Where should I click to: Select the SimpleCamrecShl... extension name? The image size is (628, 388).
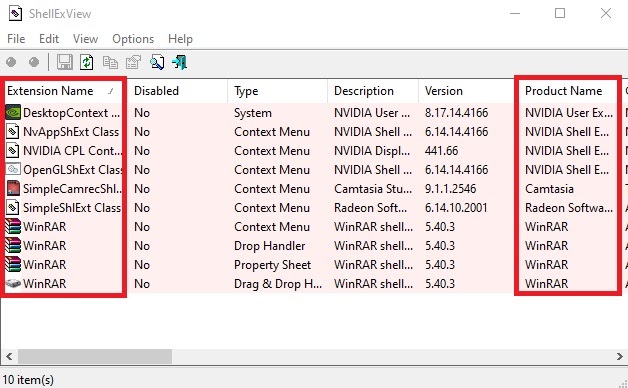pyautogui.click(x=72, y=189)
